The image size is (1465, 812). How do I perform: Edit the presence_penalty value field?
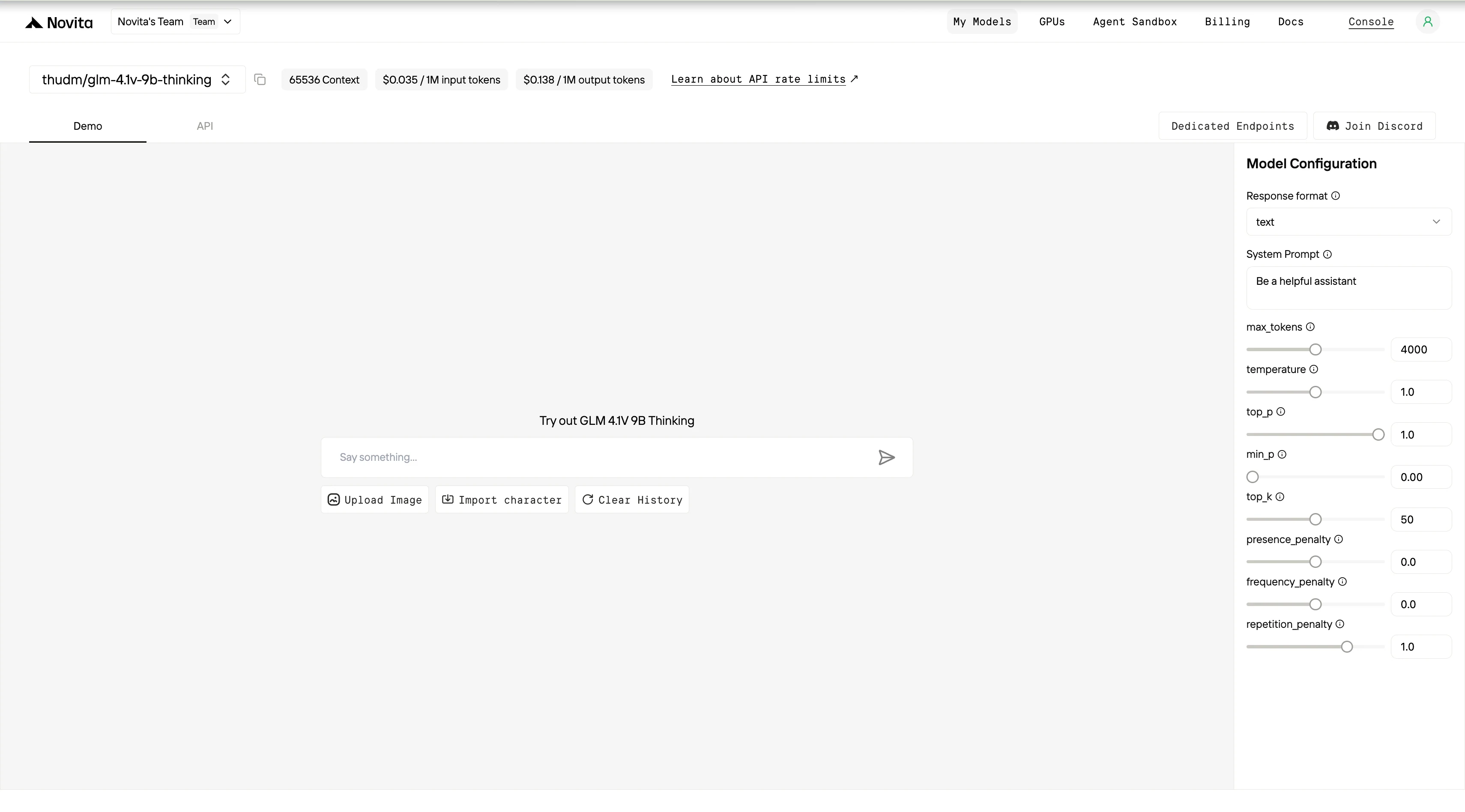(x=1420, y=562)
